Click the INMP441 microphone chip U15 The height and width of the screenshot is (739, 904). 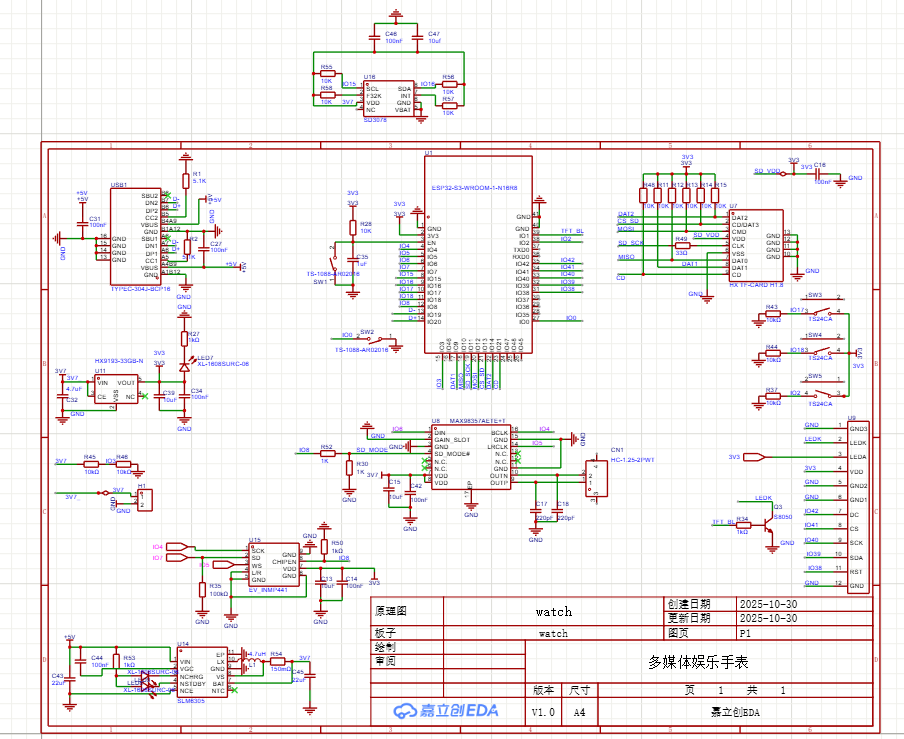click(x=273, y=566)
